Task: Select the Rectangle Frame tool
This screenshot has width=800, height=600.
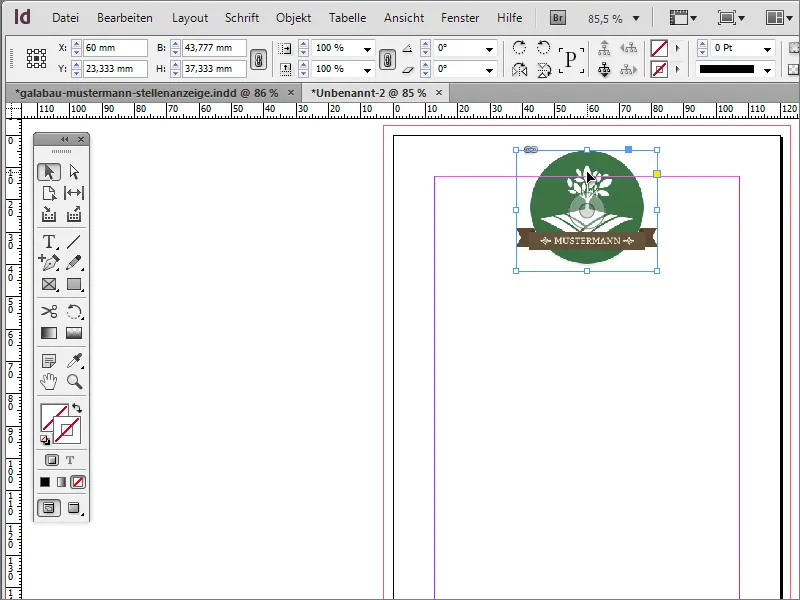Action: [x=49, y=284]
